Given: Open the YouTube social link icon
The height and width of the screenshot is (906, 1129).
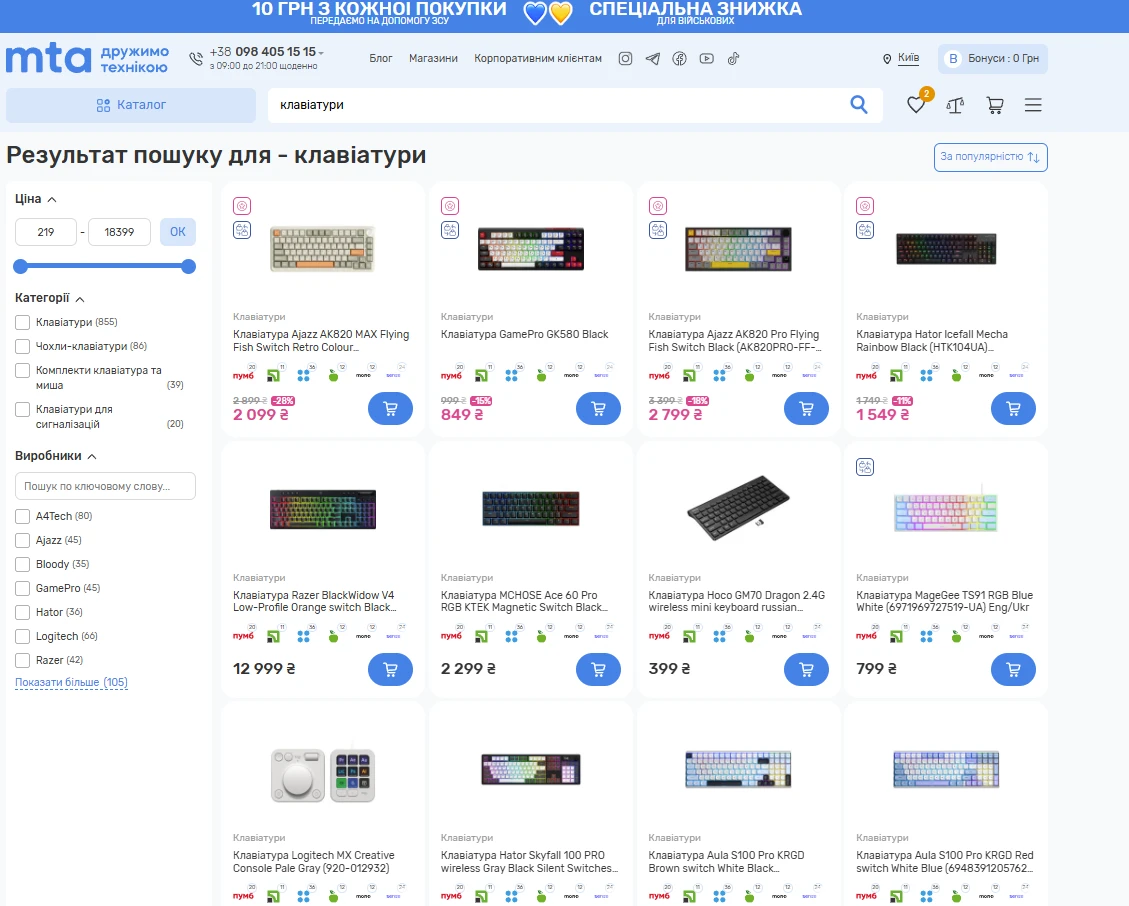Looking at the screenshot, I should click(x=706, y=59).
